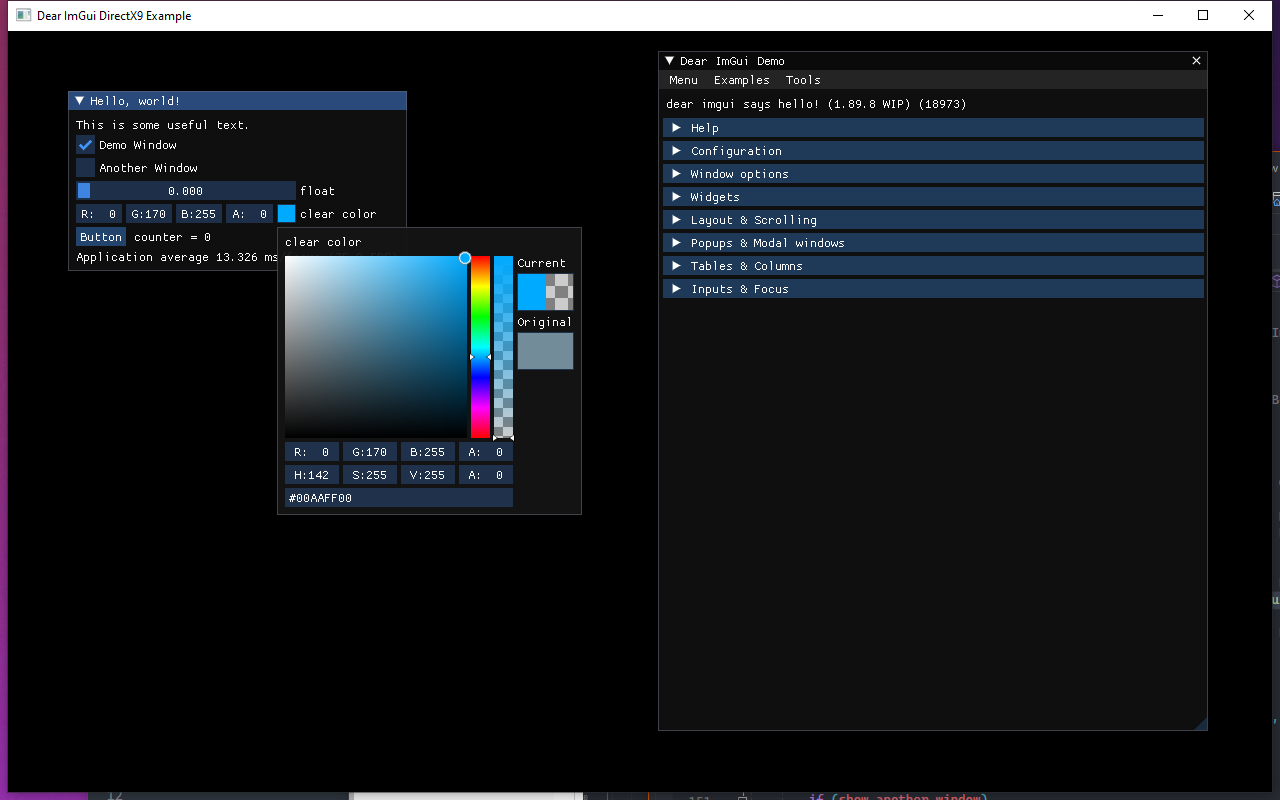
Task: Expand the Popups & Modal windows section
Action: (x=933, y=243)
